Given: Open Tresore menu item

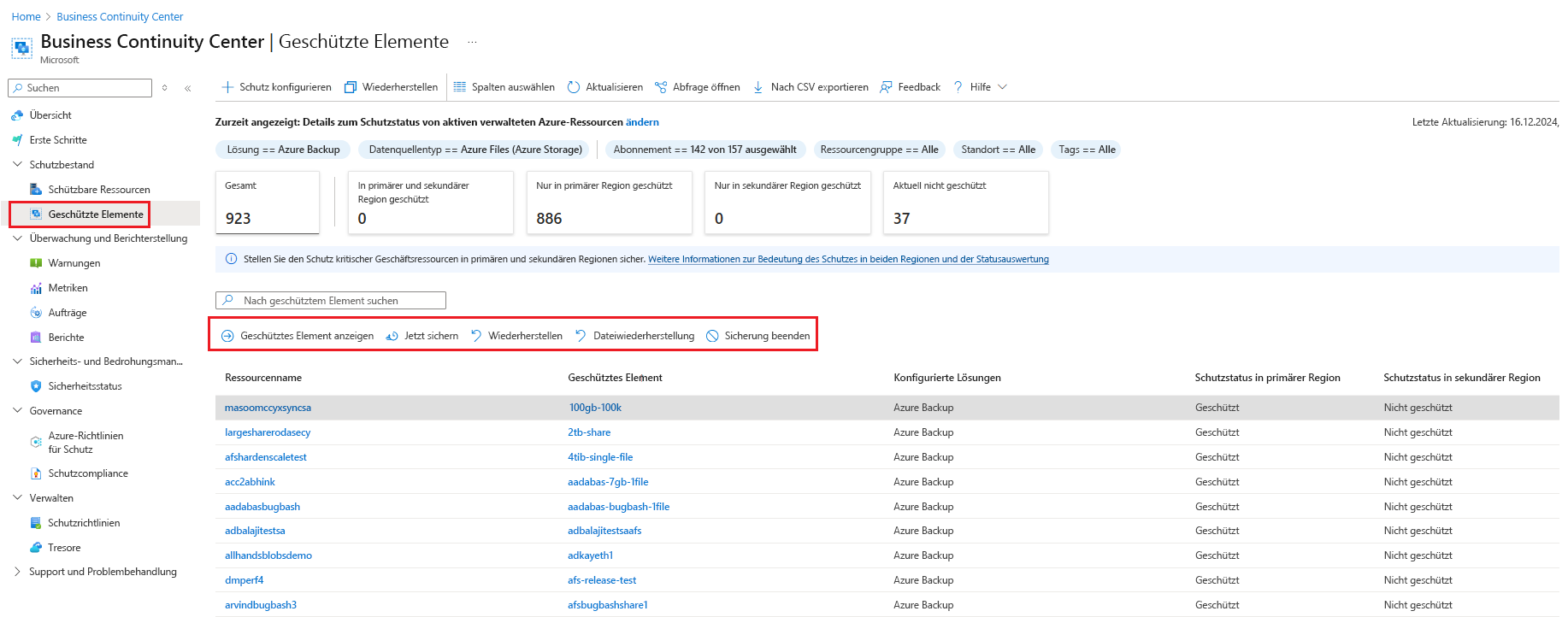Looking at the screenshot, I should click(65, 548).
